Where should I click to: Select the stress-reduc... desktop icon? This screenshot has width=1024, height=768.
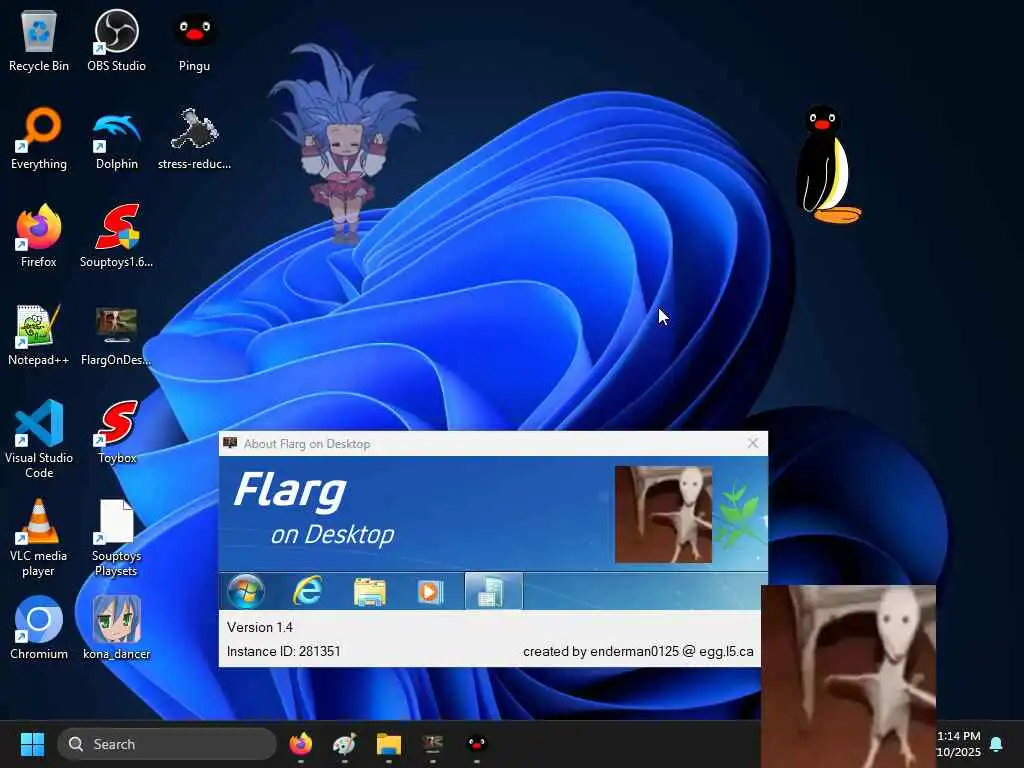[194, 138]
